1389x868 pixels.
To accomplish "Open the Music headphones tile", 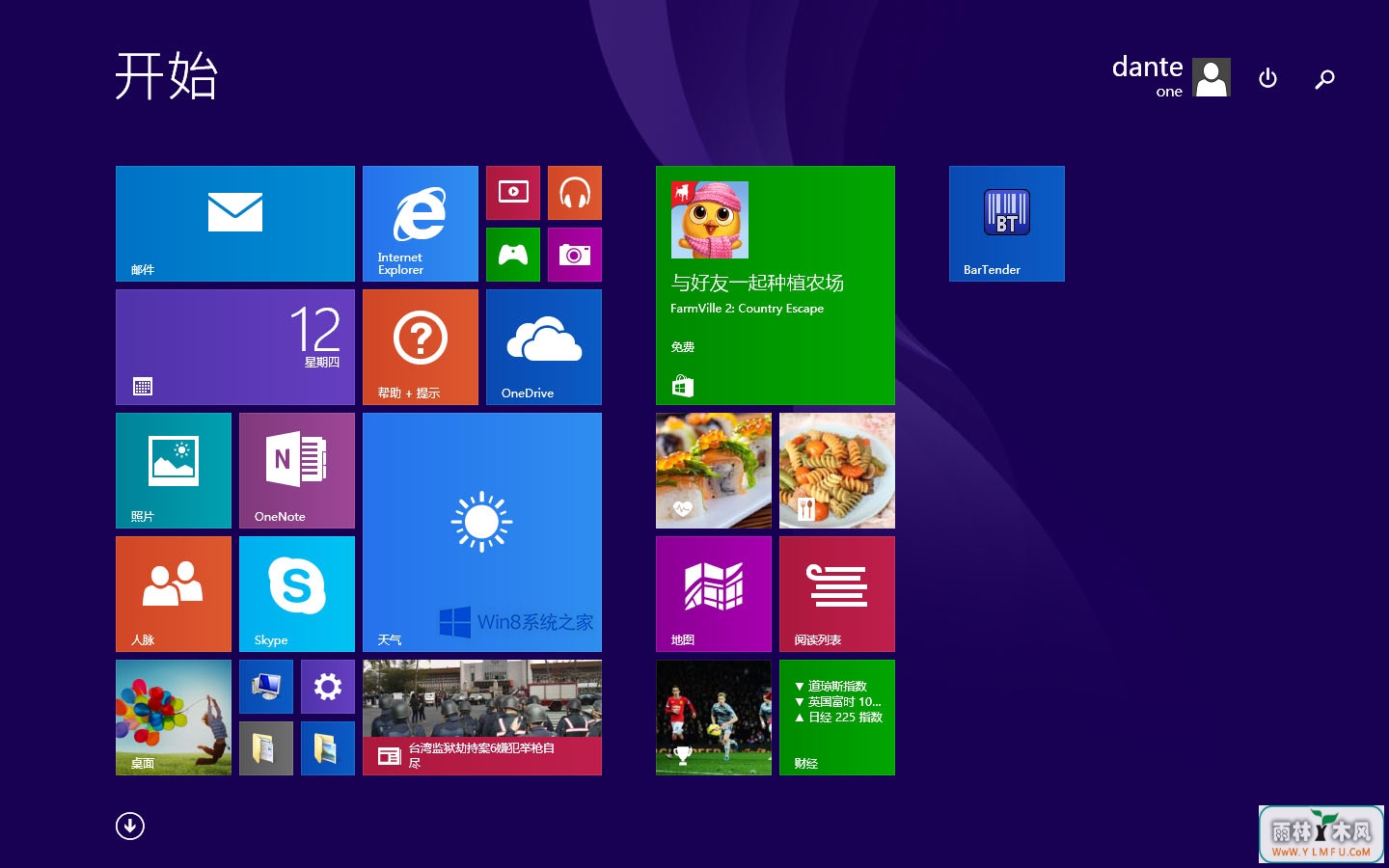I will coord(575,193).
